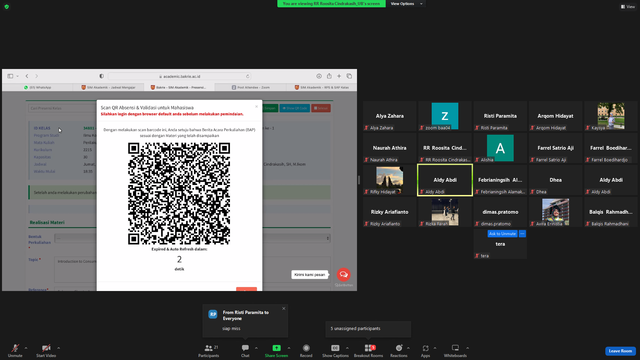Toggle Show Captions button
Screen dimensions: 640x360
pos(335,348)
